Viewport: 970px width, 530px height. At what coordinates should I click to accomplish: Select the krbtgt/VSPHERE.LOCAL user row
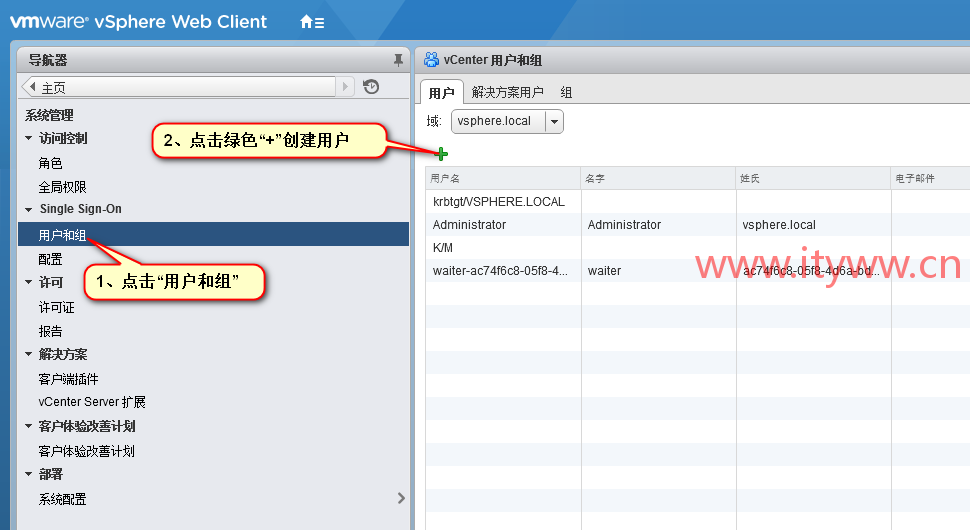698,202
